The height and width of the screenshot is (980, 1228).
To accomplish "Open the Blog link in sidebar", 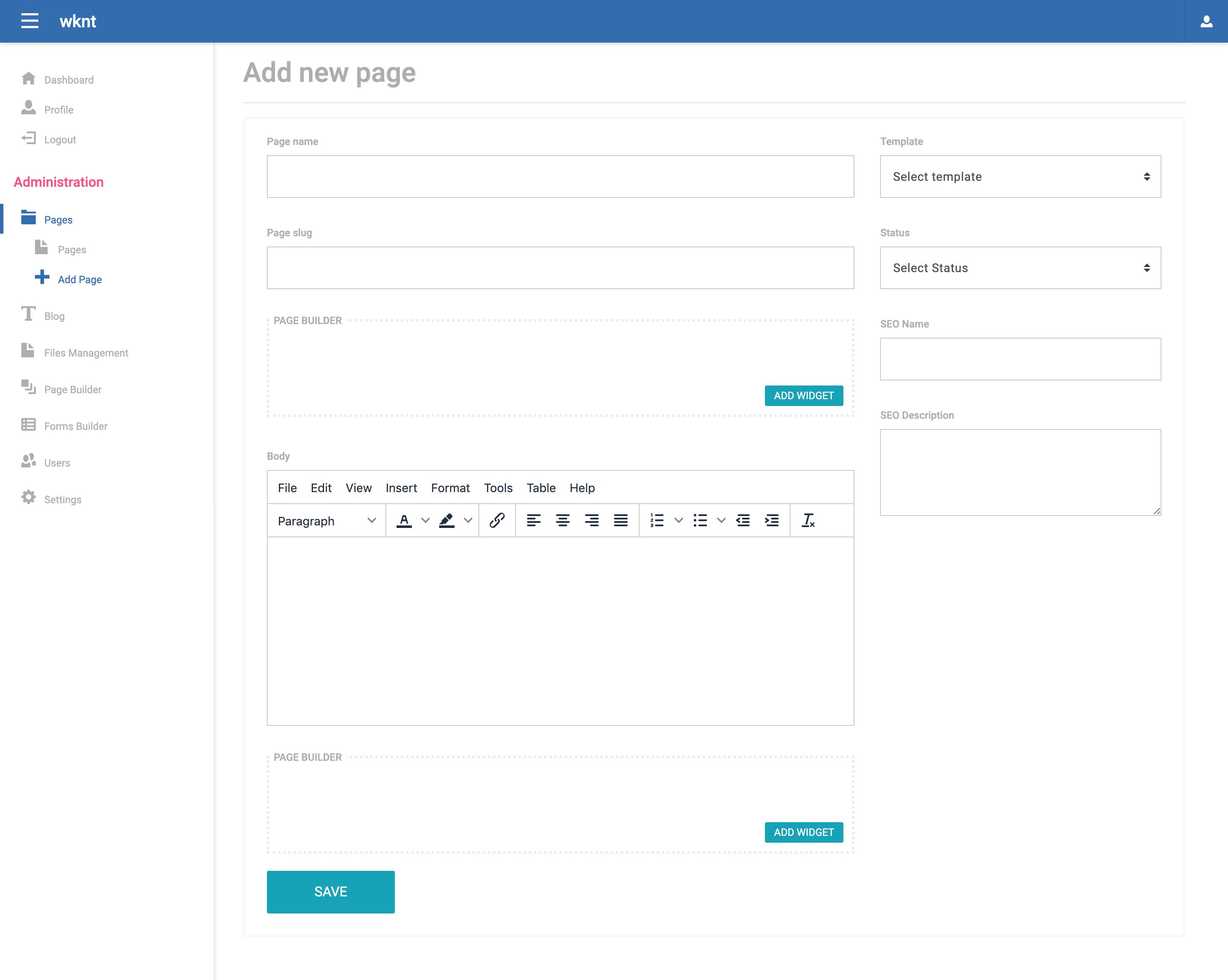I will coord(54,316).
